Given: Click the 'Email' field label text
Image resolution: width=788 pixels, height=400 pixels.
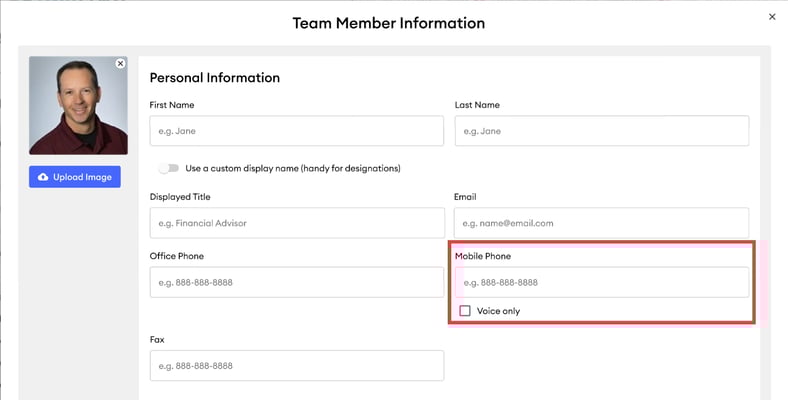Looking at the screenshot, I should tap(467, 197).
